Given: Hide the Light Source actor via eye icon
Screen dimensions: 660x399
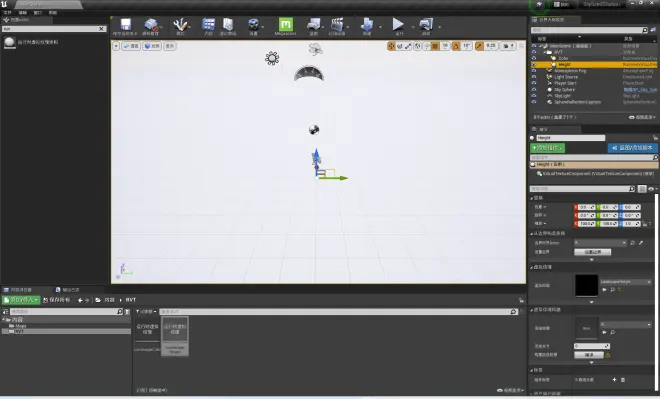Looking at the screenshot, I should 534,77.
